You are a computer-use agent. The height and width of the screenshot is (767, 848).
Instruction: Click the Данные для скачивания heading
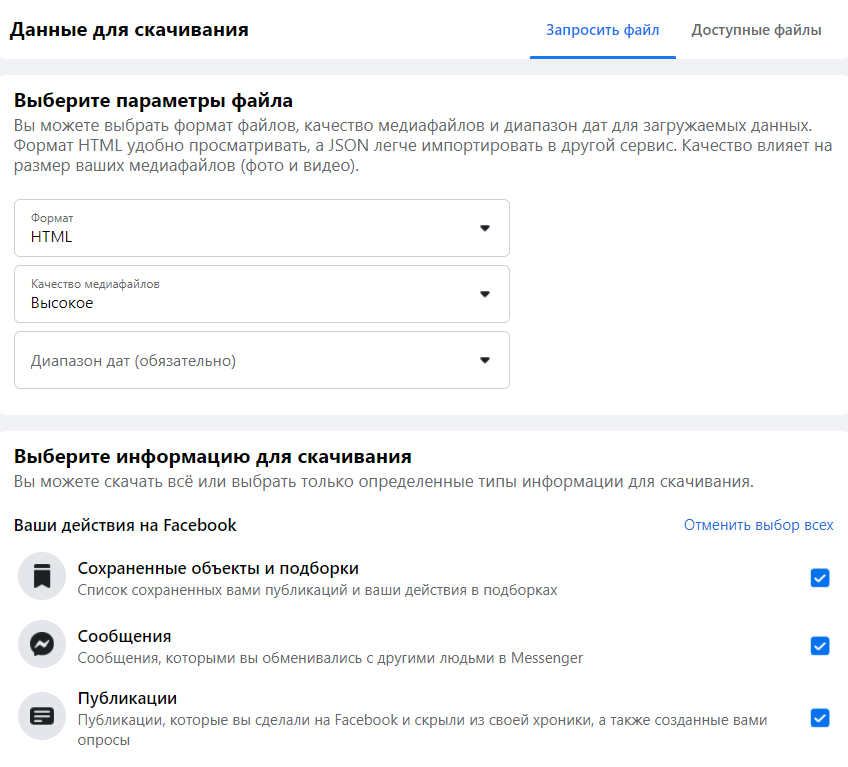tap(129, 30)
